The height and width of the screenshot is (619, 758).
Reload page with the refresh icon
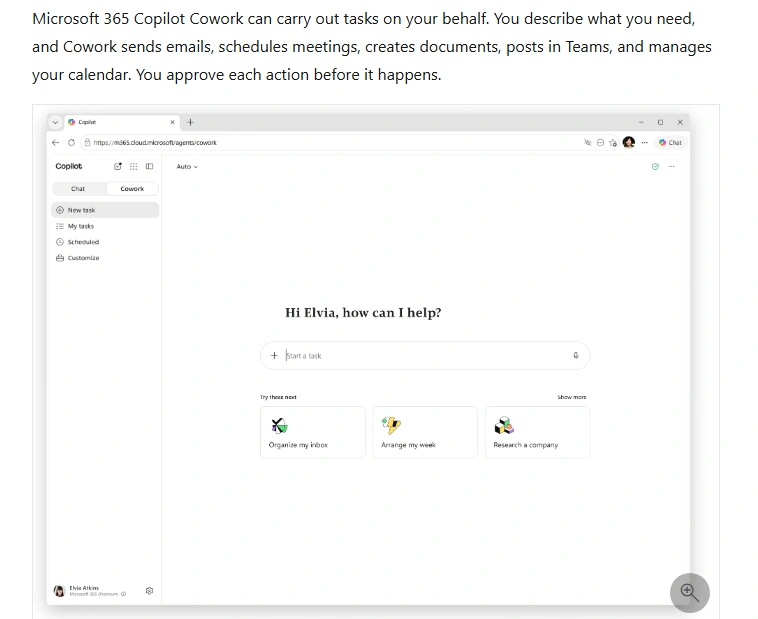tap(72, 143)
